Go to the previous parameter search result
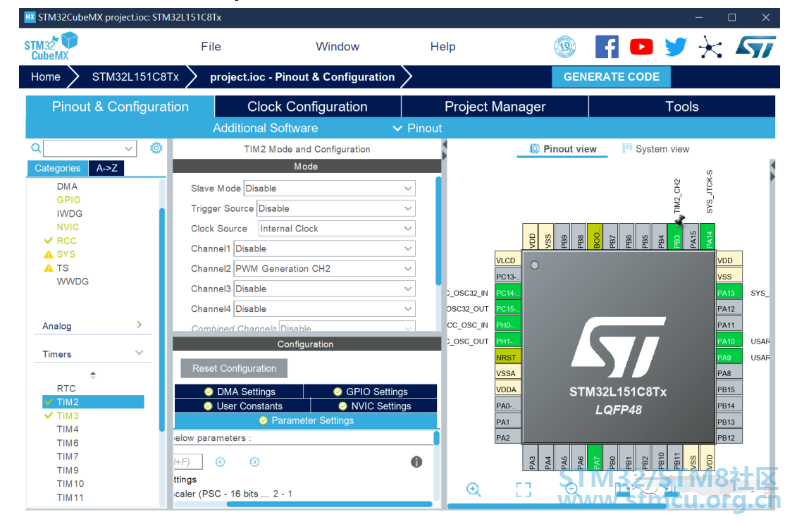This screenshot has height=523, width=790. point(220,462)
